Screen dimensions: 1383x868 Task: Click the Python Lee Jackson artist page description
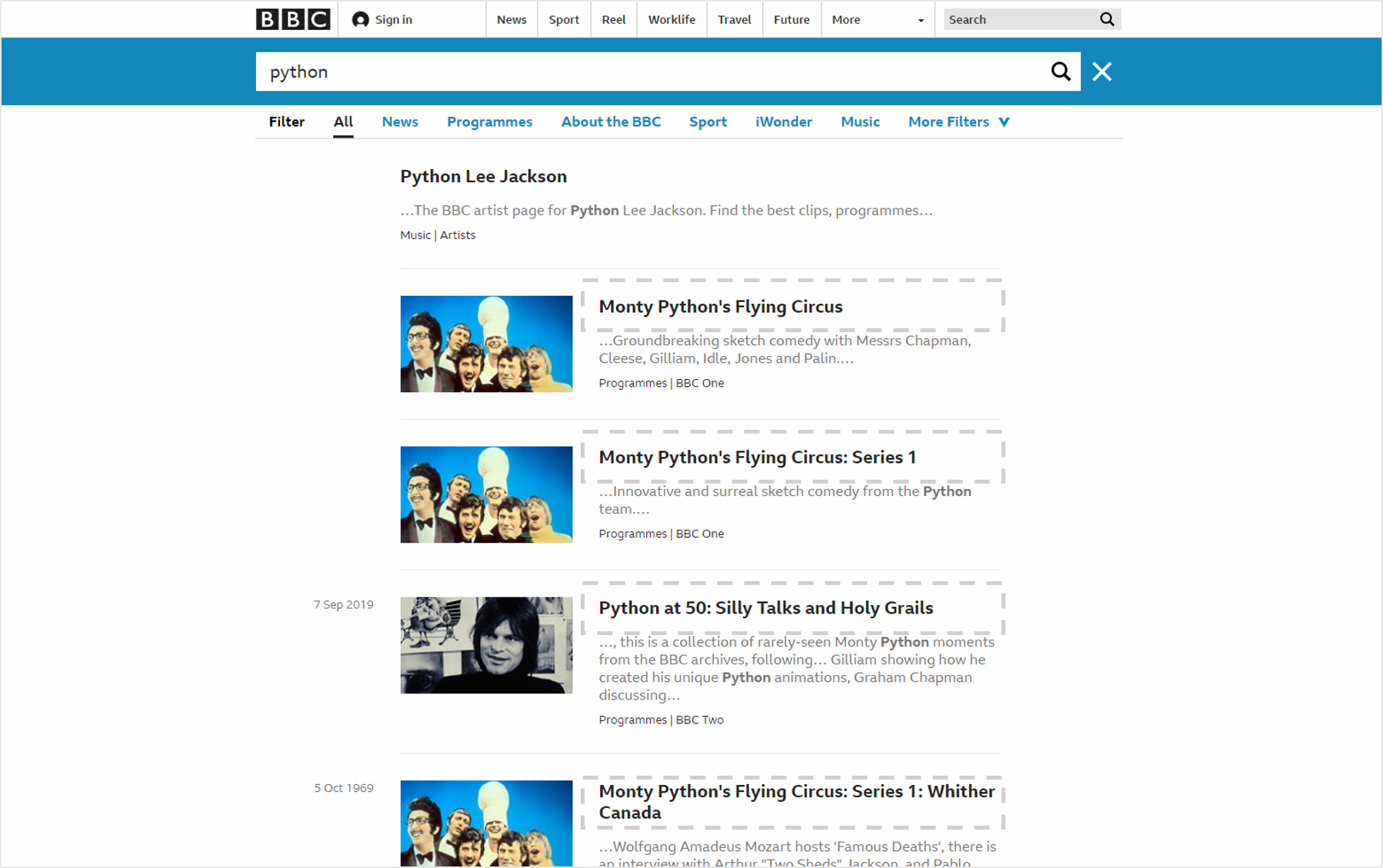coord(666,211)
